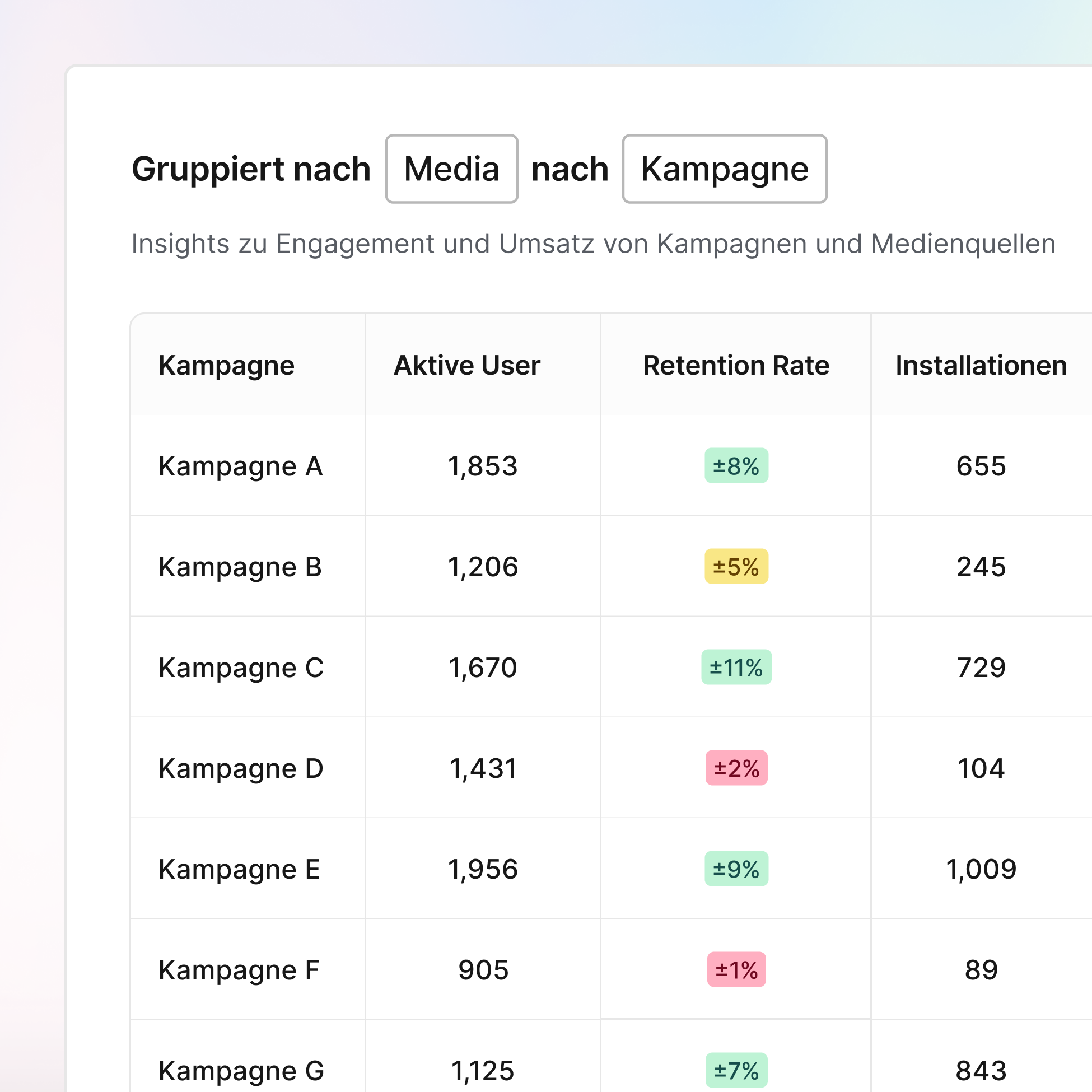This screenshot has height=1092, width=1092.
Task: Select the Kampagne C row label
Action: [x=241, y=668]
